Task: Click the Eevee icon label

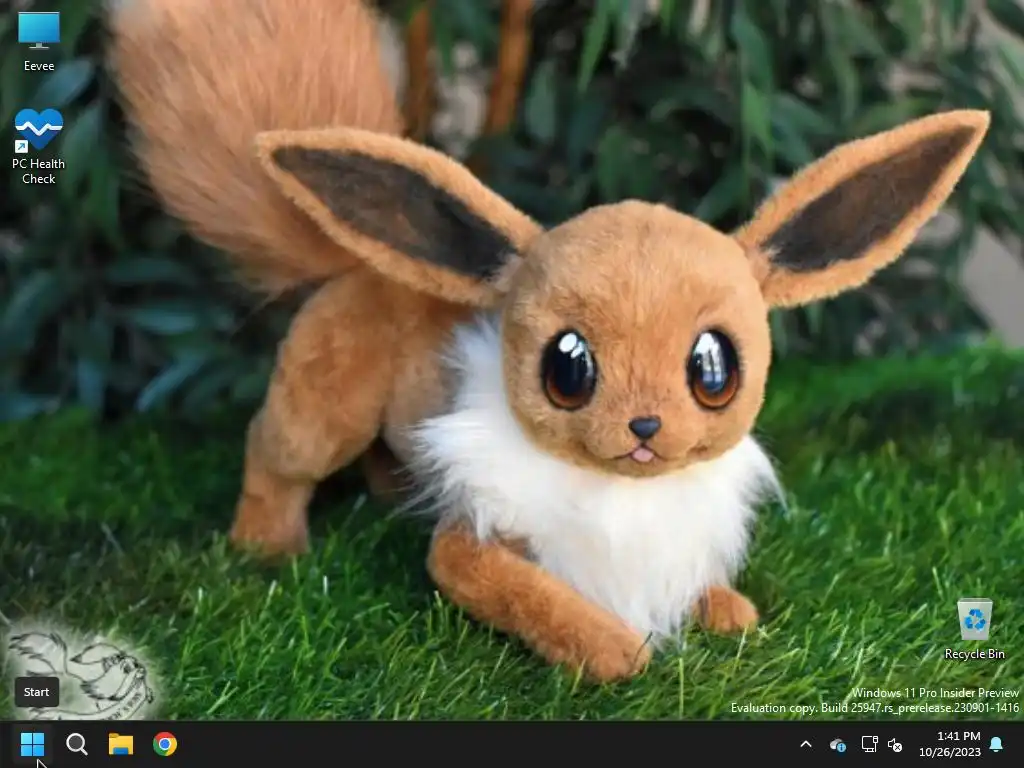Action: pos(39,66)
